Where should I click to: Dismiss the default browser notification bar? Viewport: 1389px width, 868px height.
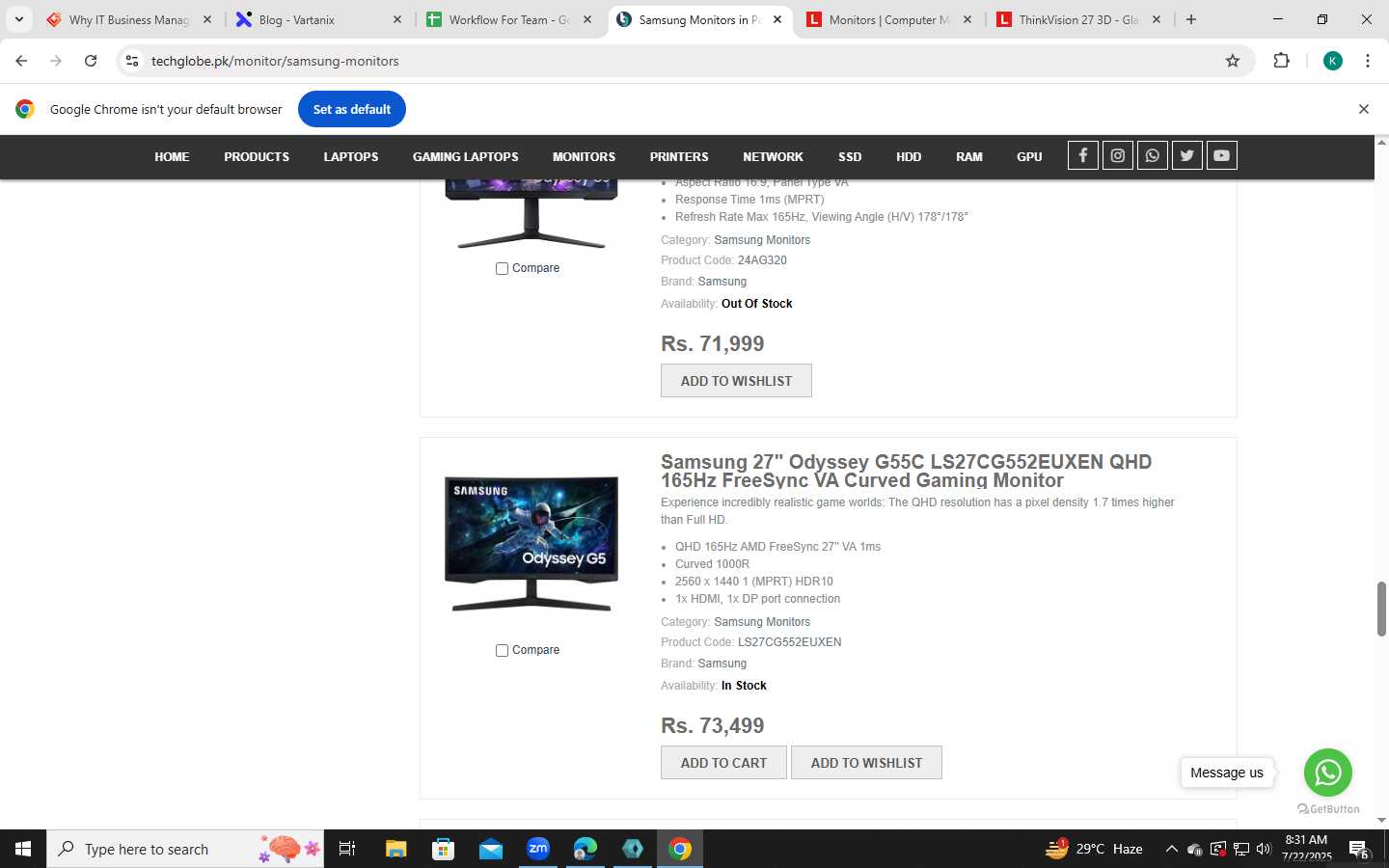[x=1364, y=109]
